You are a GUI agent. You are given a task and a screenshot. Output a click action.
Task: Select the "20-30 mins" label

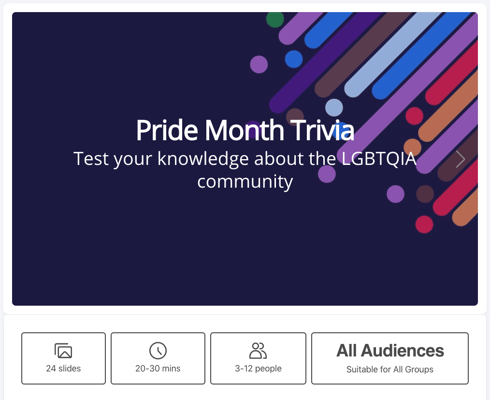pyautogui.click(x=158, y=368)
